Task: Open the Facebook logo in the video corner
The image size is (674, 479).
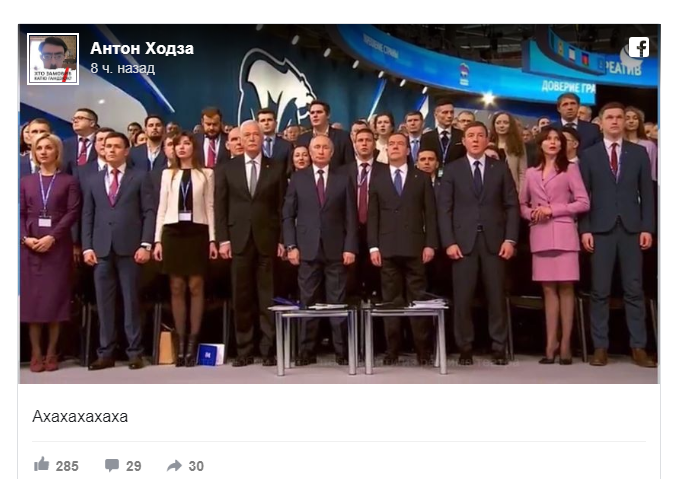Action: point(639,47)
